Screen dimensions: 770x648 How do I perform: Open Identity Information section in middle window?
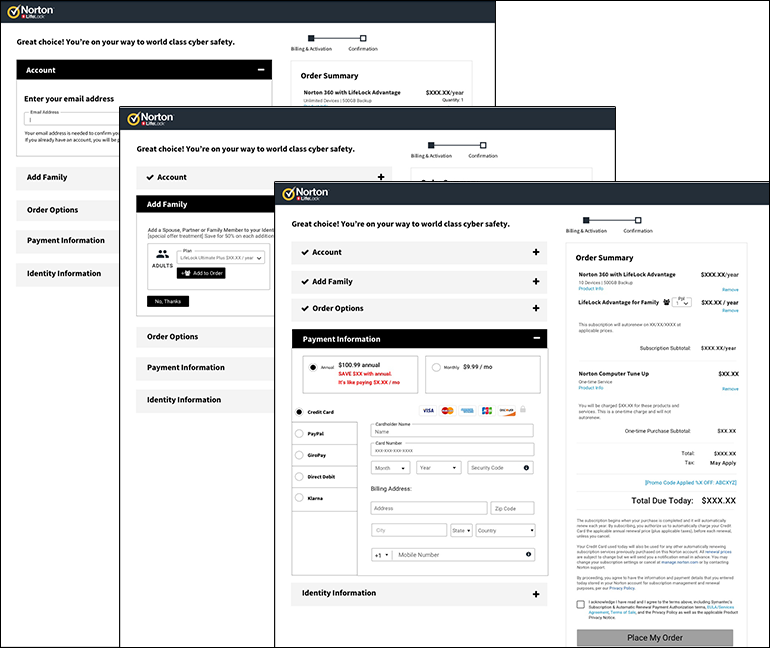[x=205, y=401]
